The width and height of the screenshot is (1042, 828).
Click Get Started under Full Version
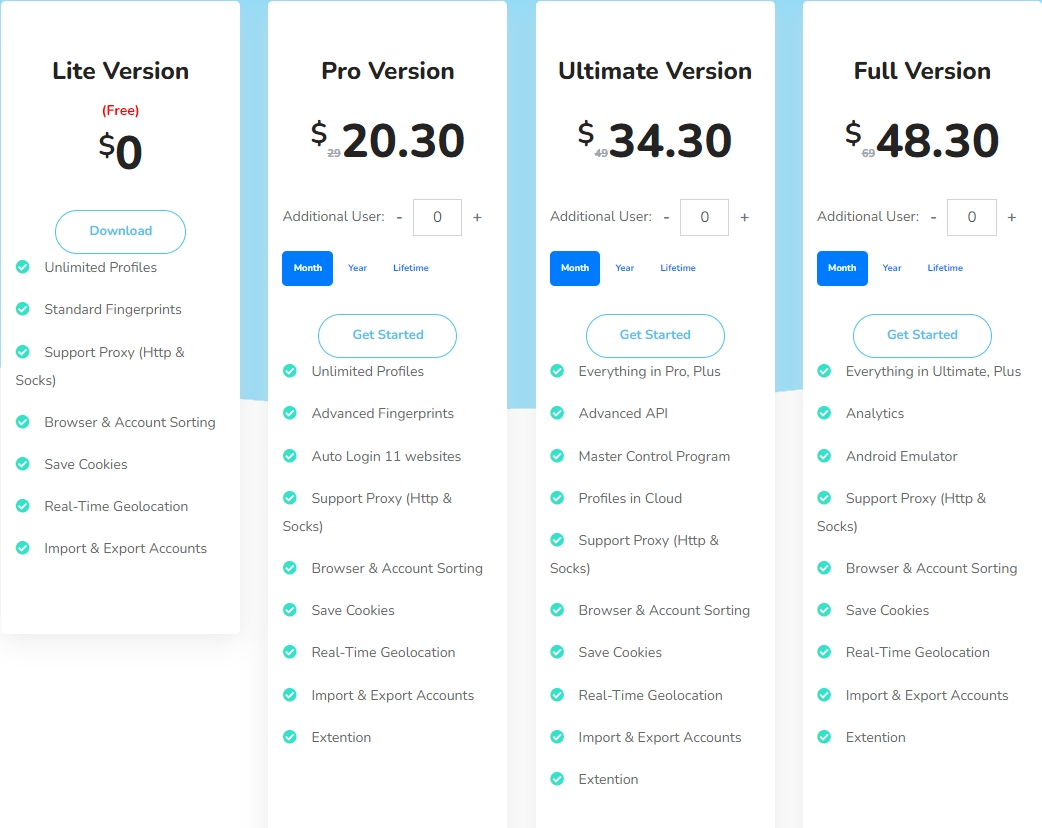(x=922, y=335)
